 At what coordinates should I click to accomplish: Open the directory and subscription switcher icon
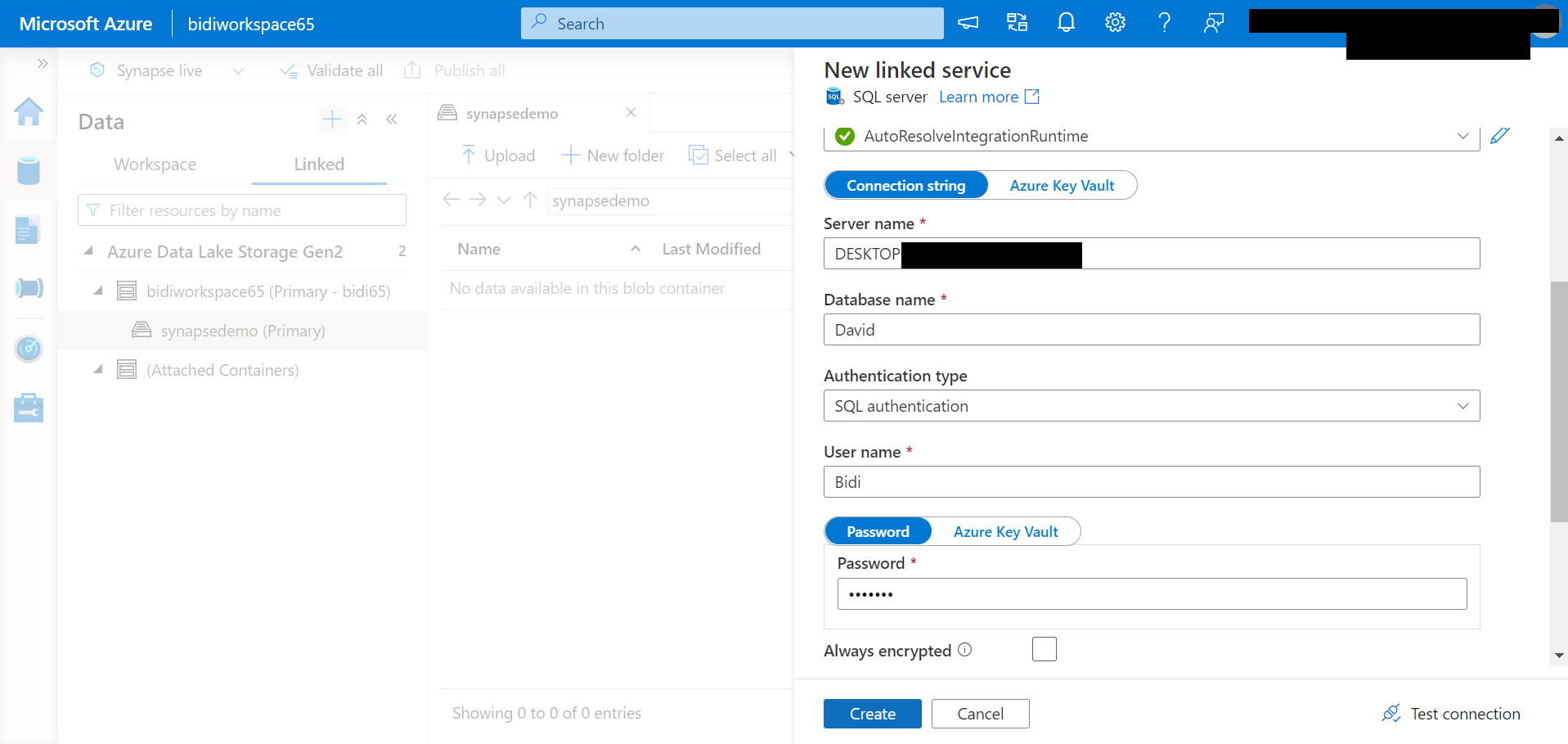tap(1017, 23)
